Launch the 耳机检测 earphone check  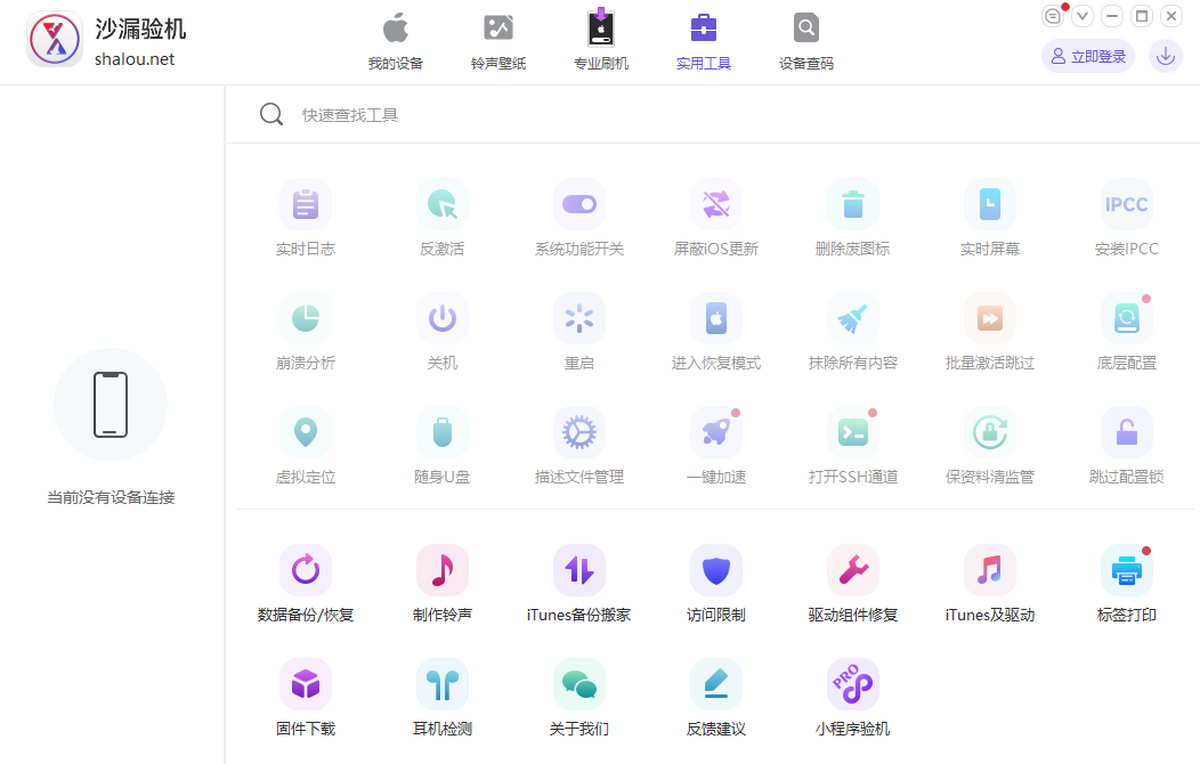coord(442,685)
